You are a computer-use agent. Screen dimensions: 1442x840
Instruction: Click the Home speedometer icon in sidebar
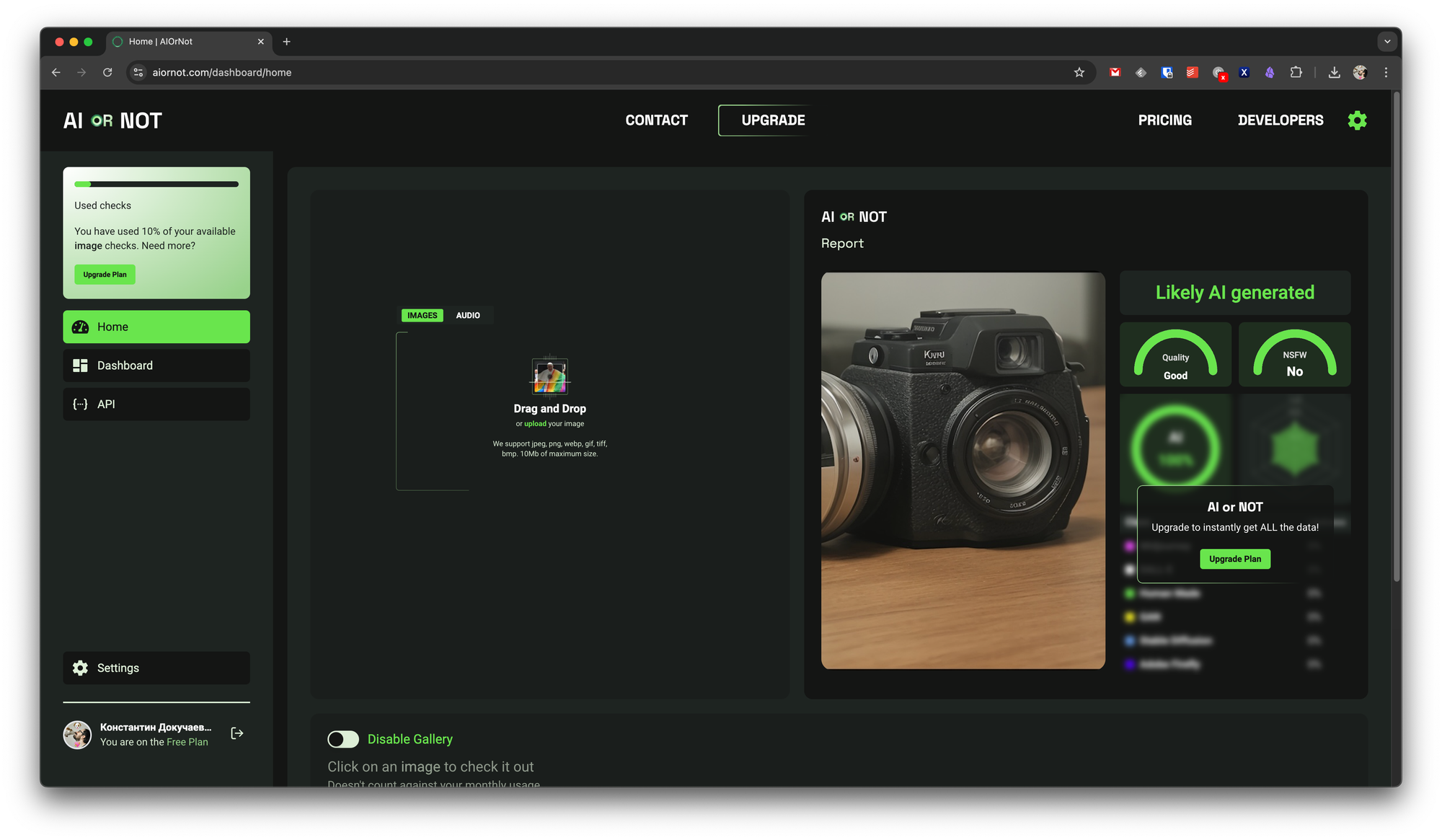coord(80,327)
